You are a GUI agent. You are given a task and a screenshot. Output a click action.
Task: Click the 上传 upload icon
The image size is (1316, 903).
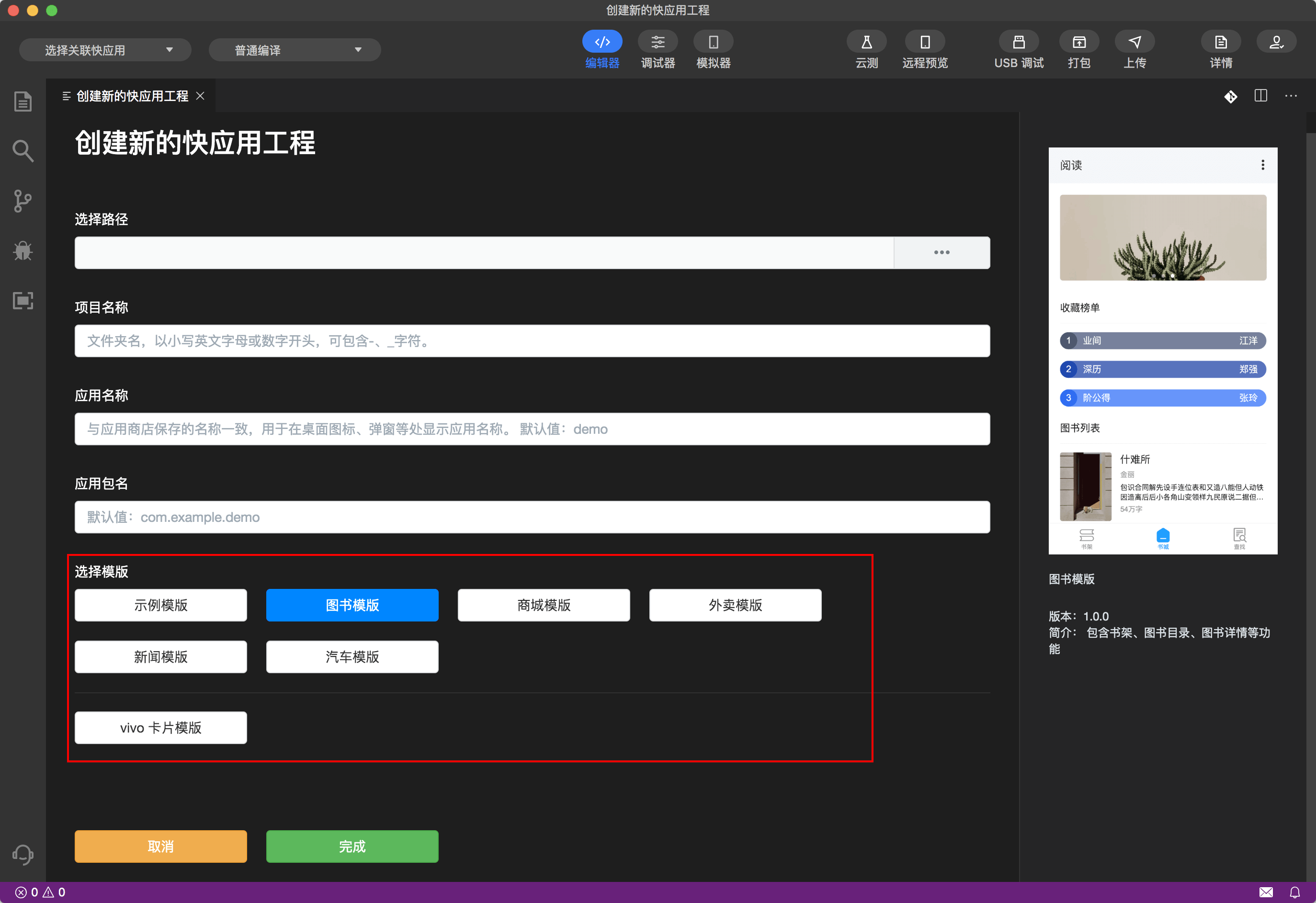tap(1135, 42)
